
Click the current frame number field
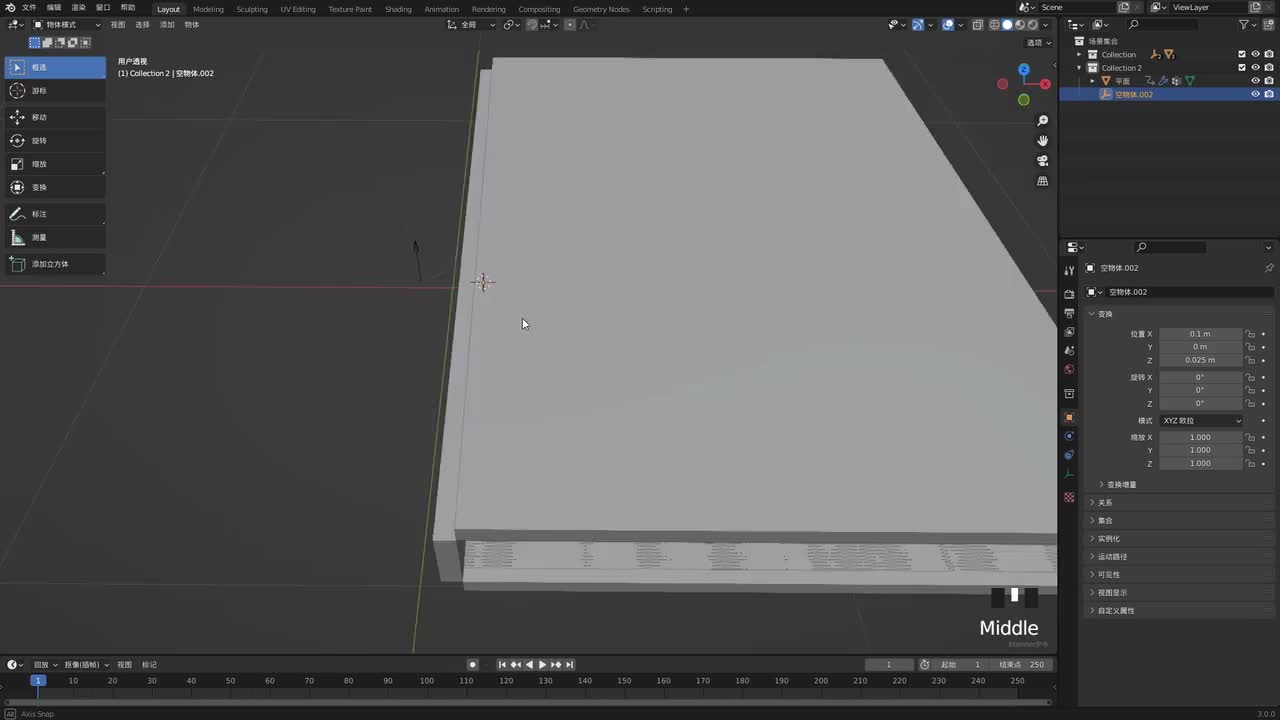(x=888, y=665)
